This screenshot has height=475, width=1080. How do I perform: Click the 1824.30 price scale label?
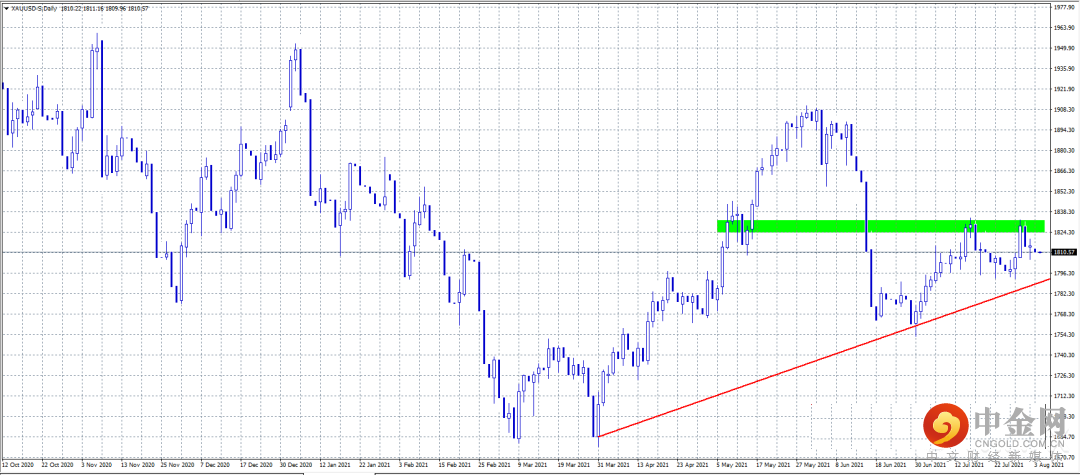[x=1064, y=233]
